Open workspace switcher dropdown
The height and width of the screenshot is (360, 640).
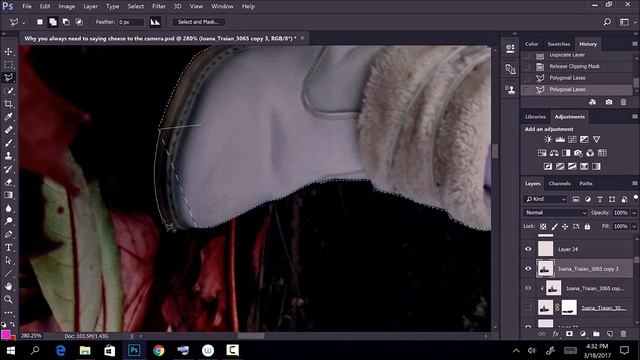626,22
